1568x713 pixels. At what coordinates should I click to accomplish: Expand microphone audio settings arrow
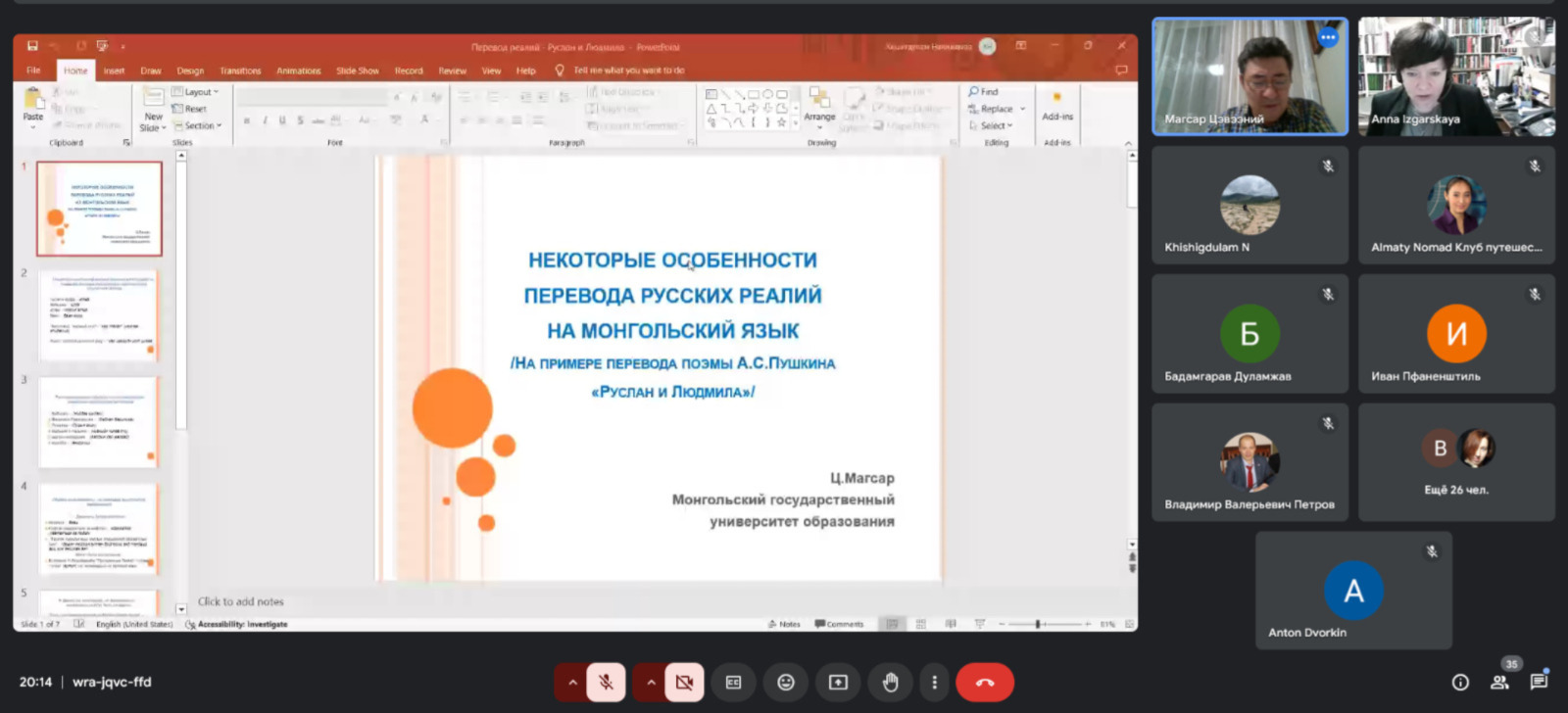[x=572, y=683]
